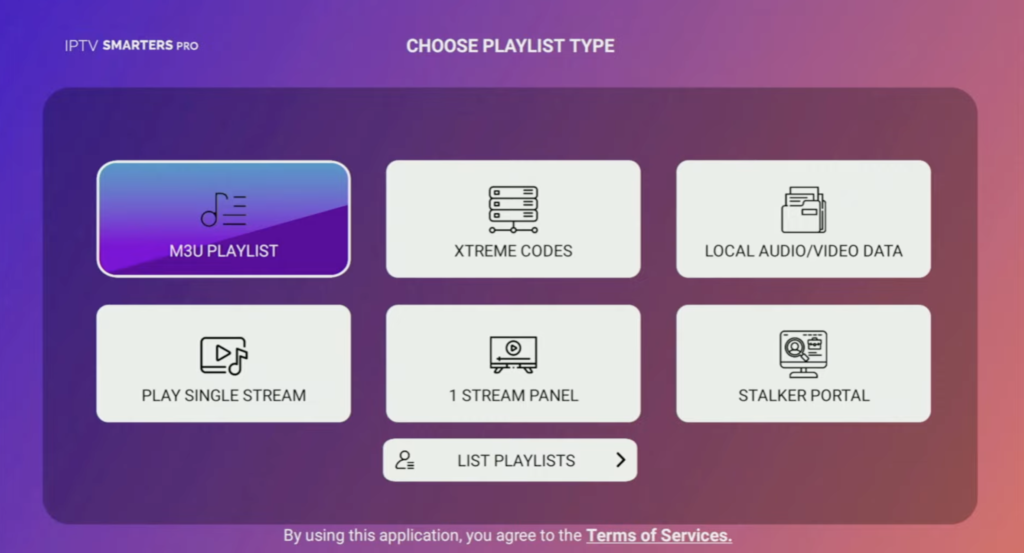The image size is (1024, 553).
Task: Click the file folder icon for local data
Action: click(x=803, y=209)
